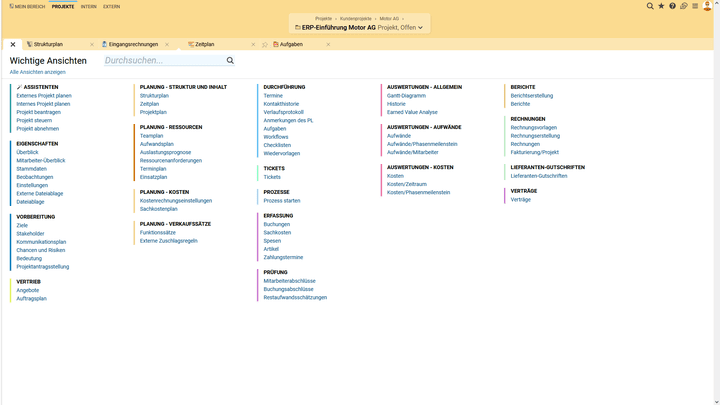Switch to the Zeitplan tab
The width and height of the screenshot is (720, 405).
click(x=205, y=45)
